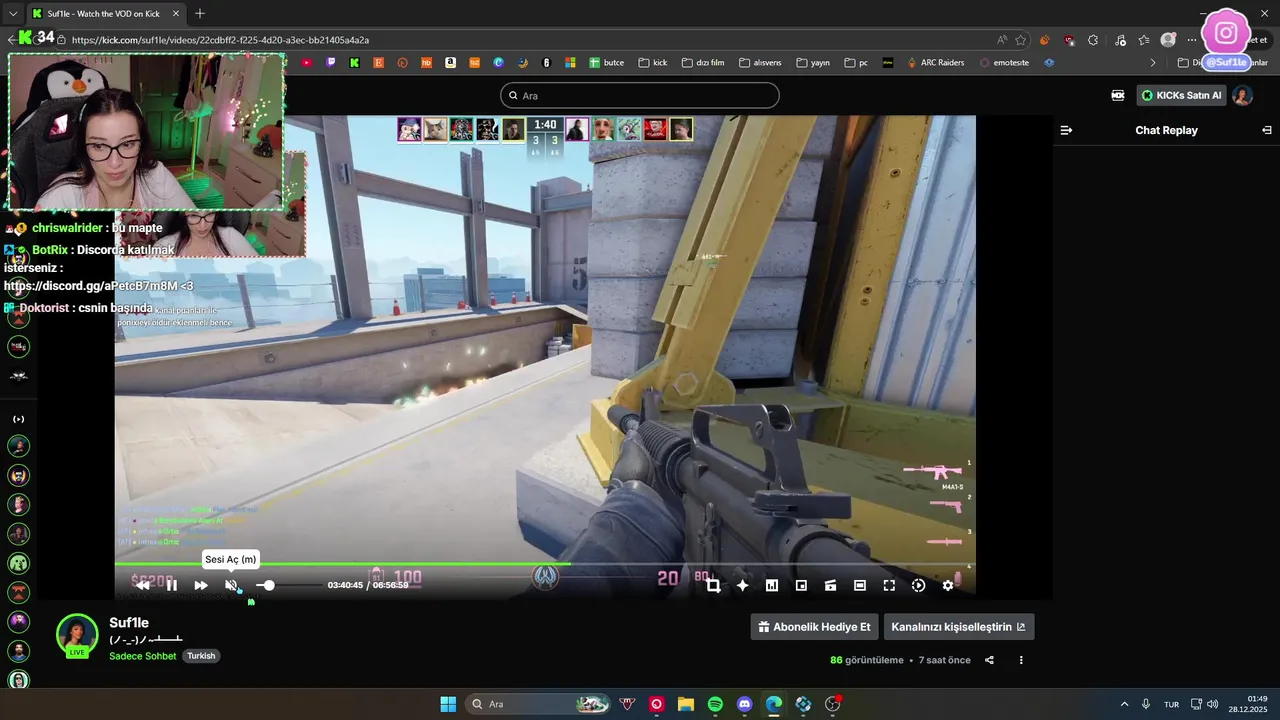Add this page to favorites star
This screenshot has height=720, width=1280.
(x=1021, y=40)
